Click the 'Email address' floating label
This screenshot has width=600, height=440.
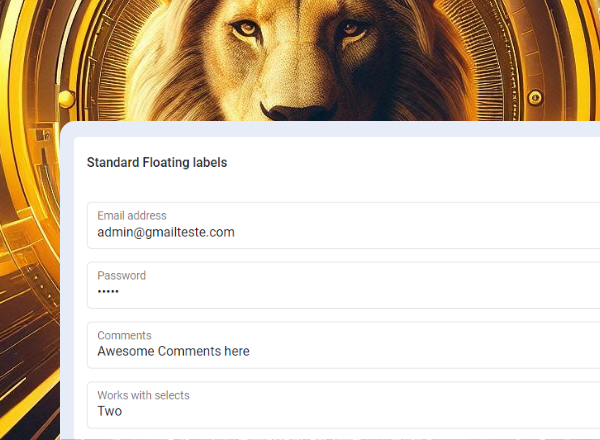click(x=132, y=215)
